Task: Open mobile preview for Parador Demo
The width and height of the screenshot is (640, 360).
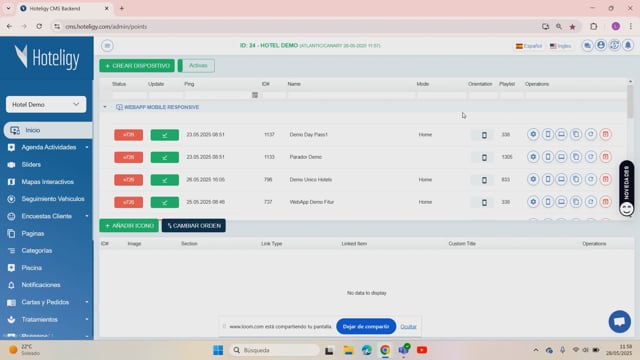Action: [548, 157]
